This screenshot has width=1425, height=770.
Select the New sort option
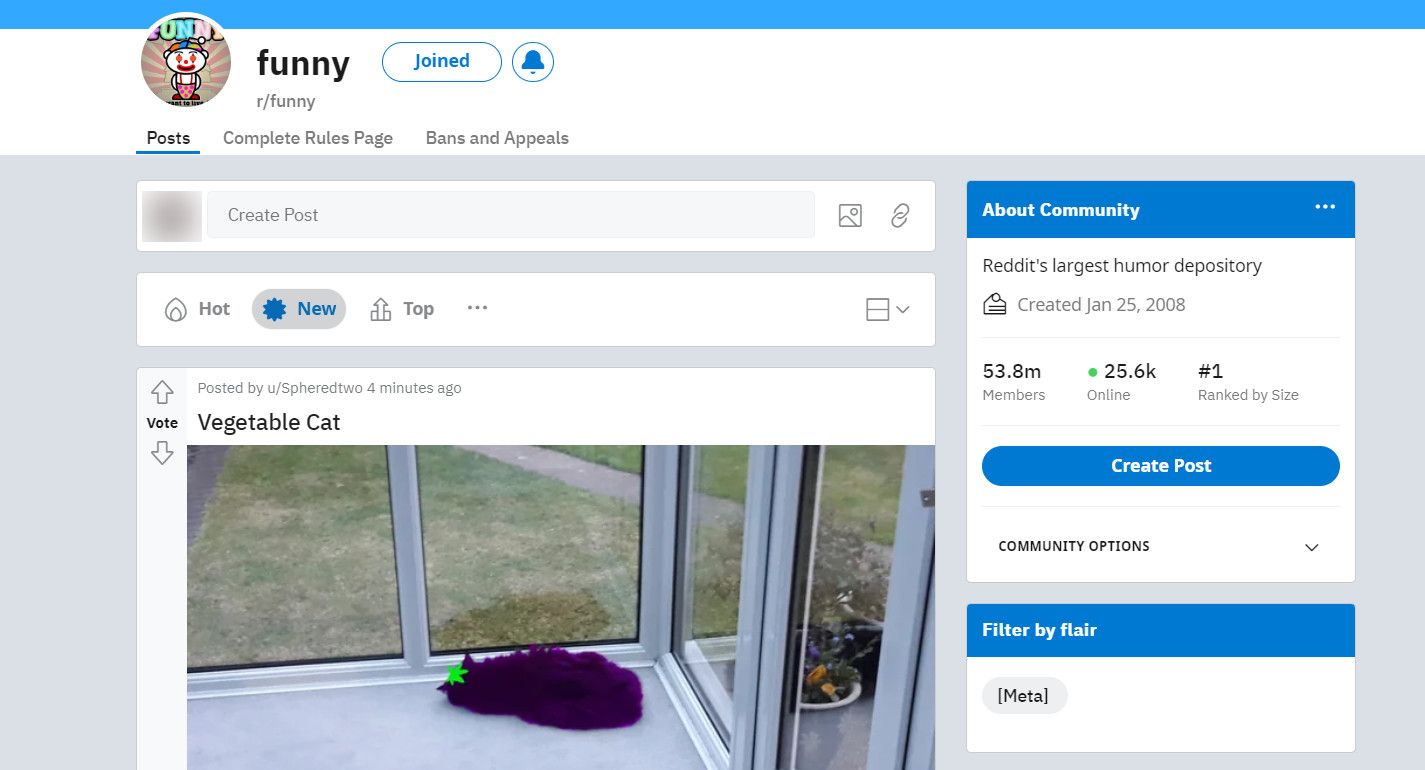click(x=299, y=309)
